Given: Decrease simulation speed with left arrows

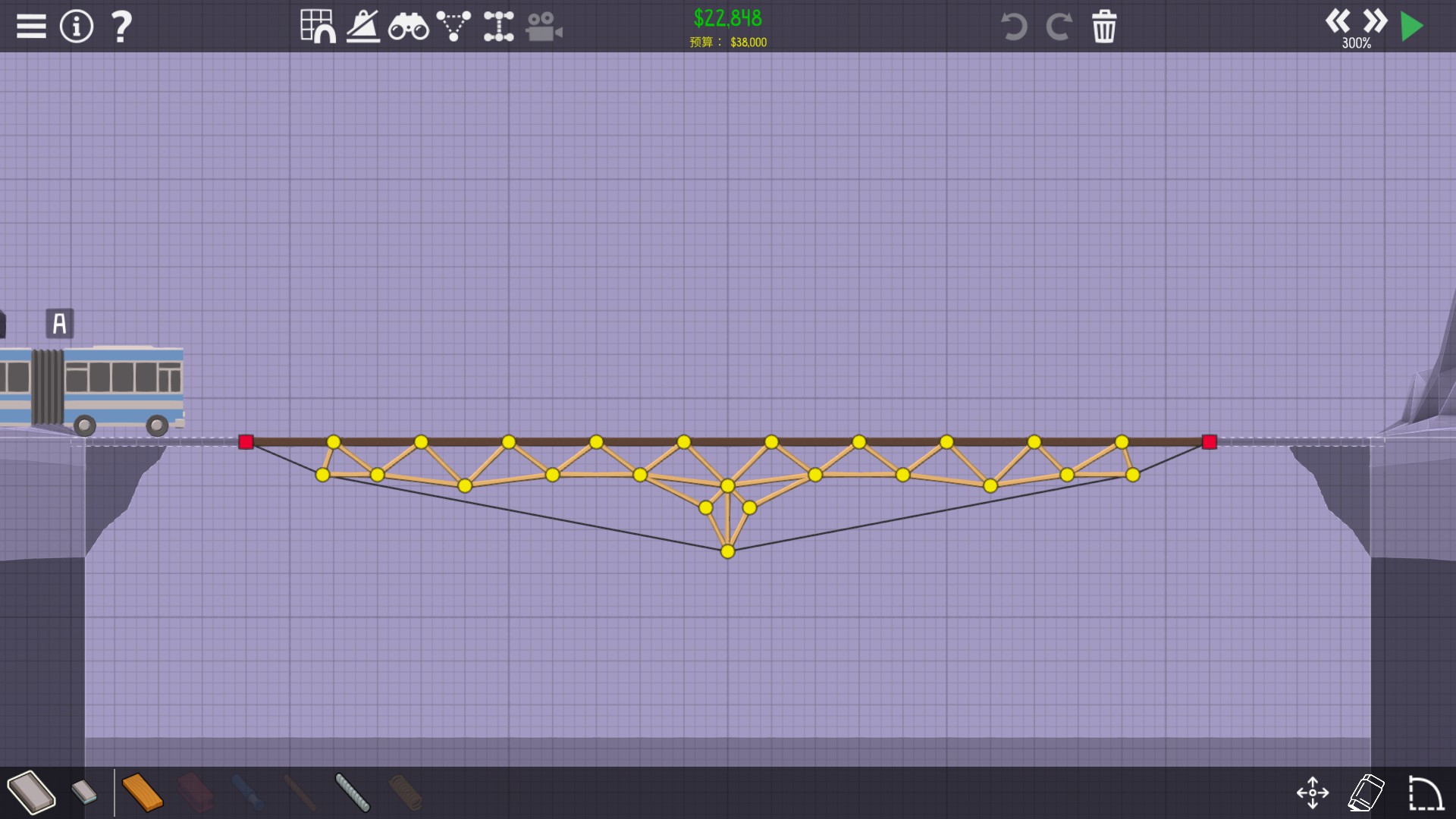Looking at the screenshot, I should 1338,20.
